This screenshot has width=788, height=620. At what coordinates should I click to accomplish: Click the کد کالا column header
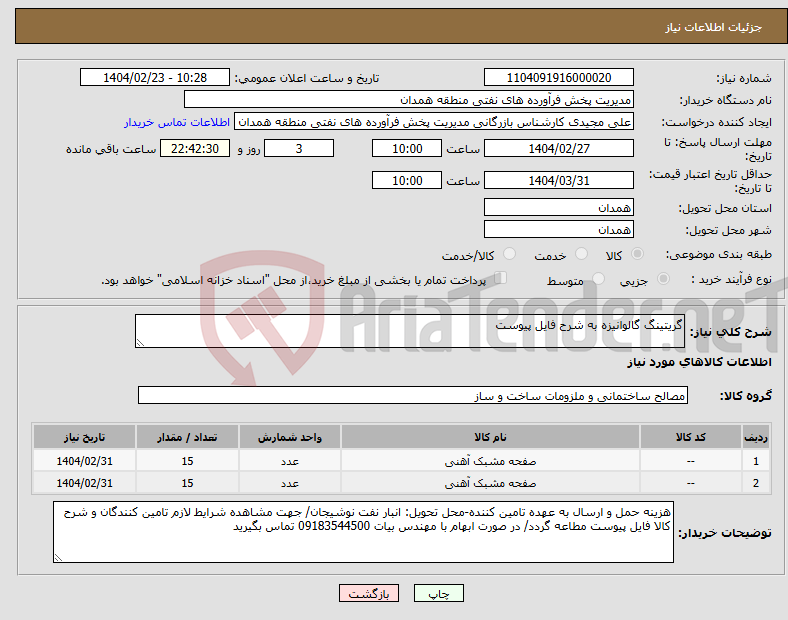[691, 437]
